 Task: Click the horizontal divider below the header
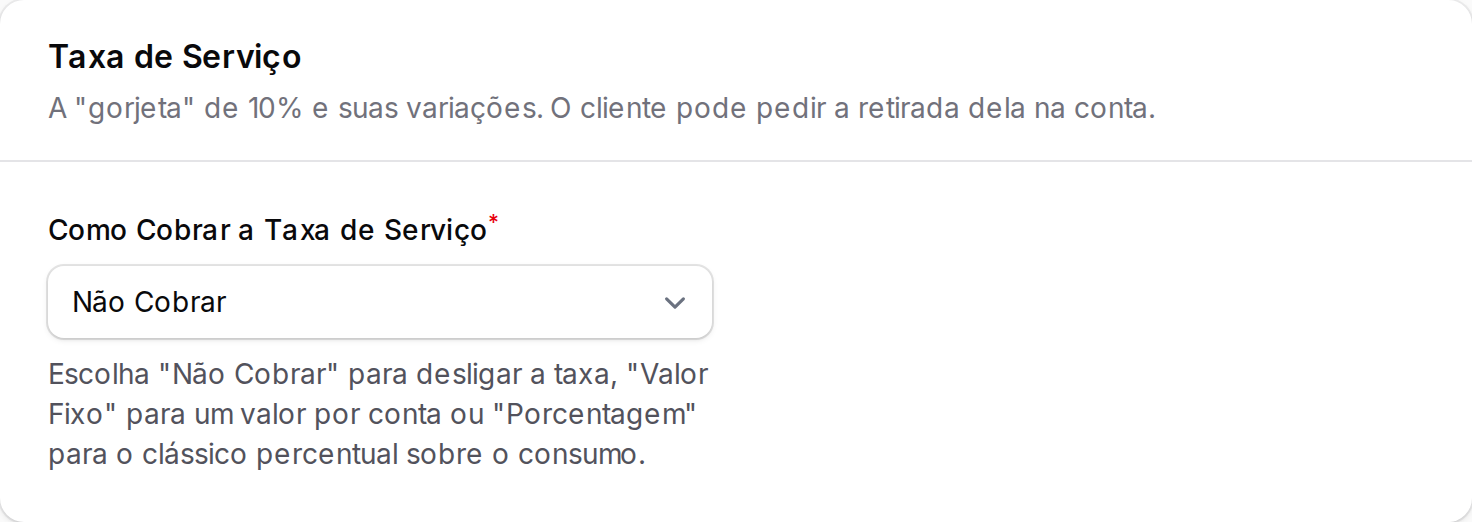(736, 161)
